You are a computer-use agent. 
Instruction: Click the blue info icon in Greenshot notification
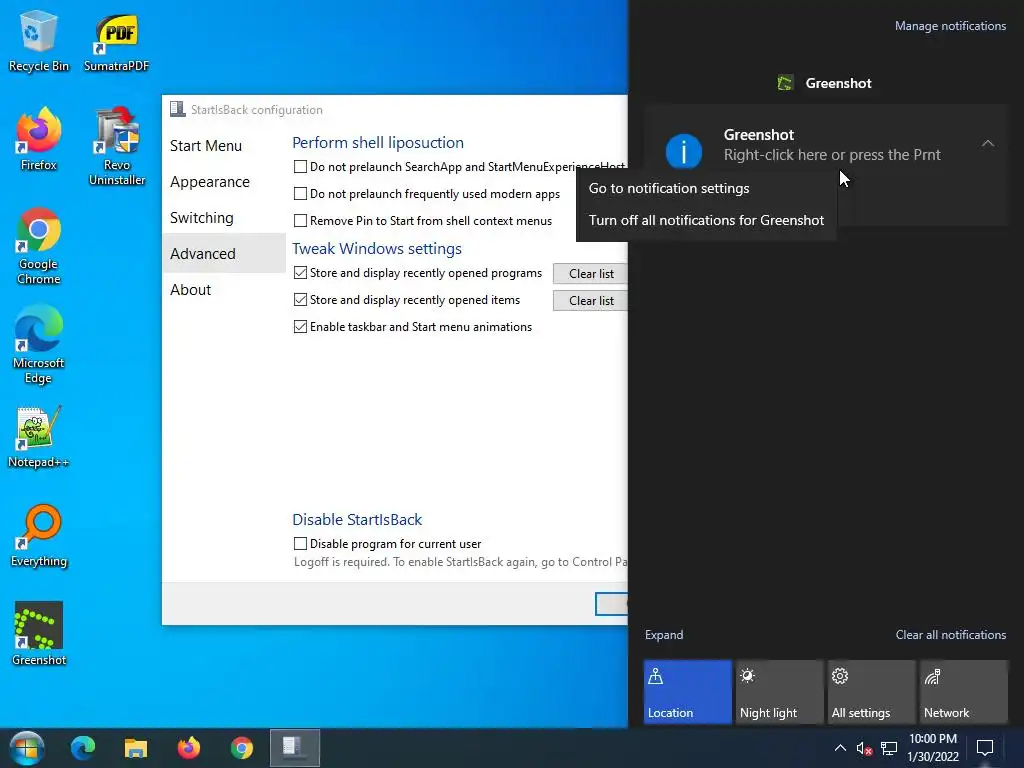[x=684, y=151]
